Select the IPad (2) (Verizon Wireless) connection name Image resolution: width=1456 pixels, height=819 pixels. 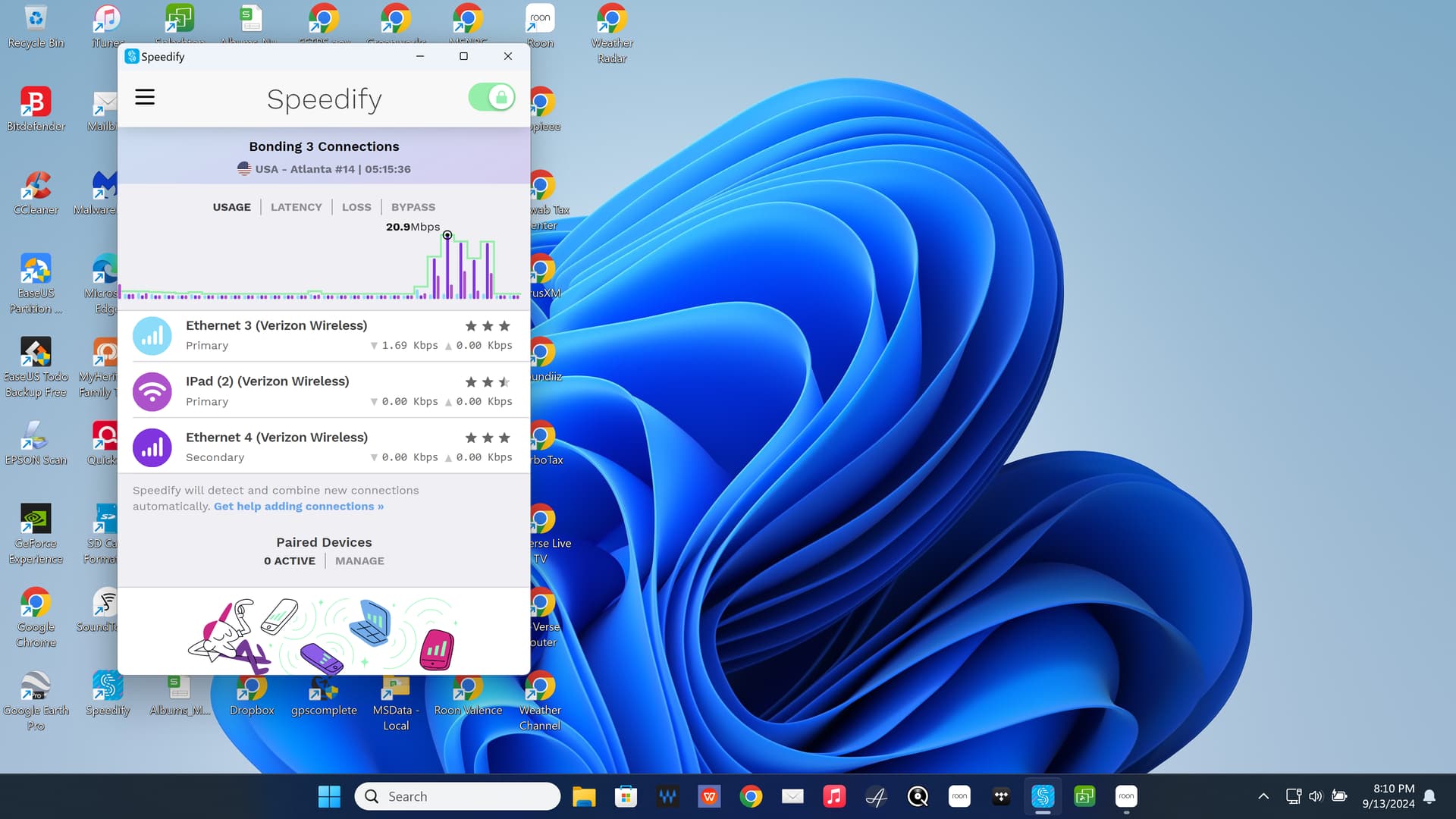coord(268,381)
